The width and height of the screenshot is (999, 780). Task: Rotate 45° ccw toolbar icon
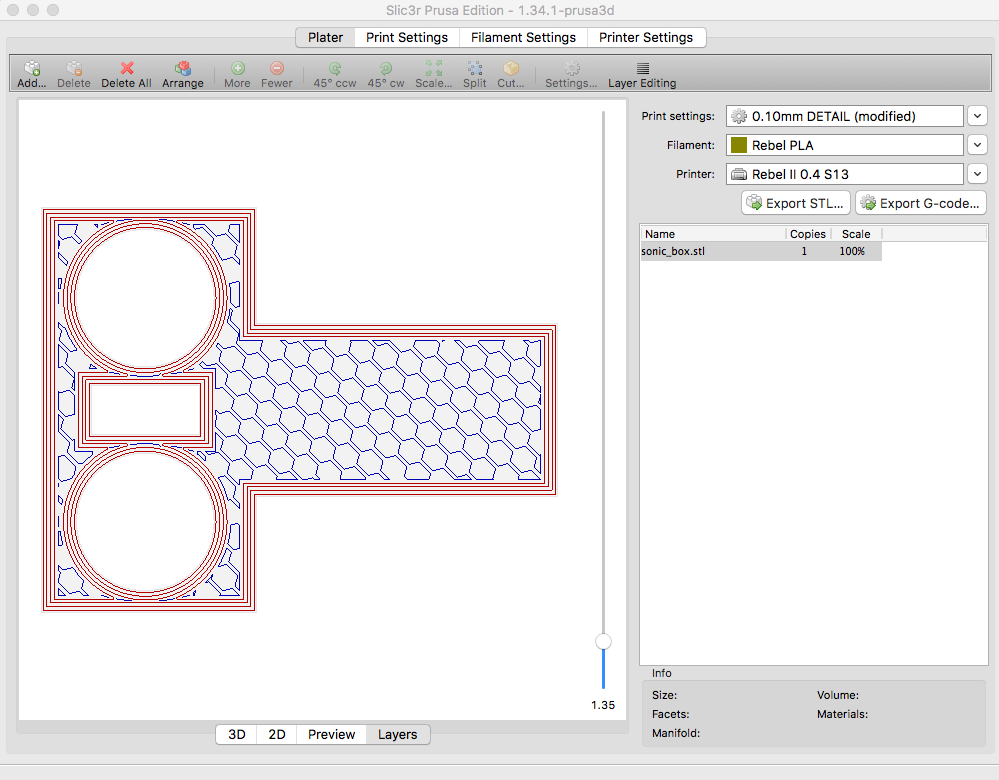335,69
